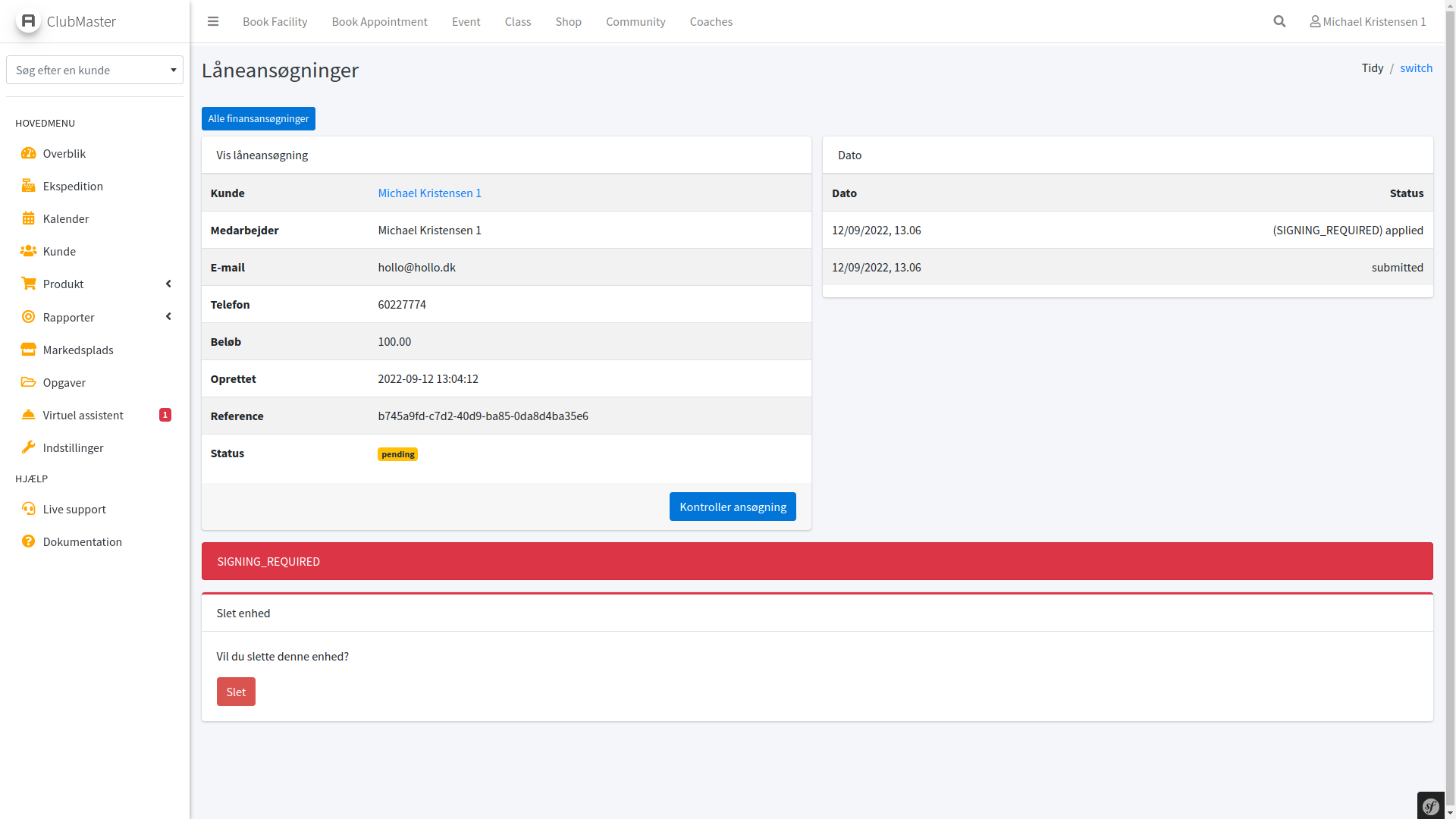Click the Indstillinger wrench icon
This screenshot has width=1456, height=819.
click(28, 447)
